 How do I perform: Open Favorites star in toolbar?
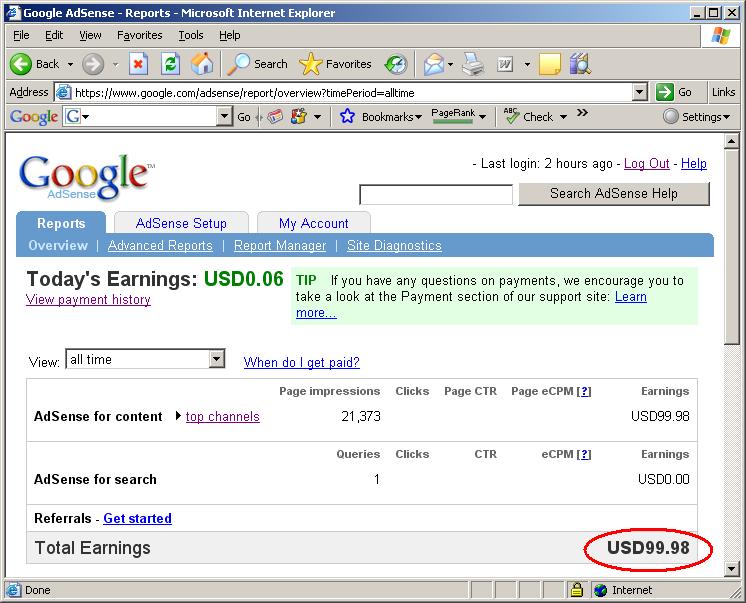(x=311, y=64)
